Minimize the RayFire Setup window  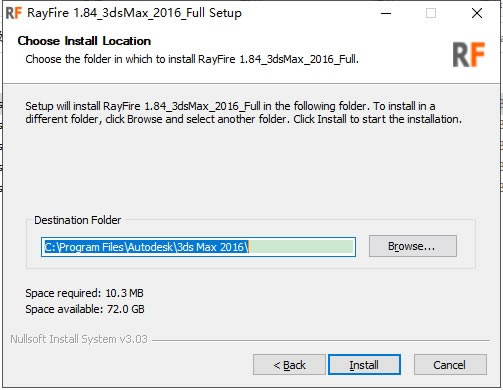tap(386, 13)
